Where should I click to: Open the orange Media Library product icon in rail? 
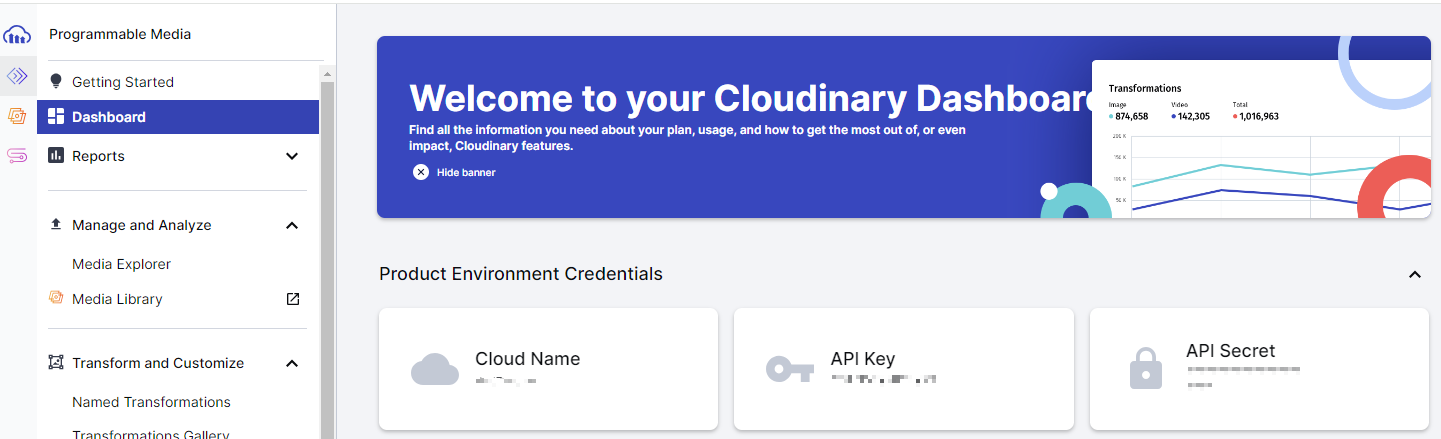[17, 115]
